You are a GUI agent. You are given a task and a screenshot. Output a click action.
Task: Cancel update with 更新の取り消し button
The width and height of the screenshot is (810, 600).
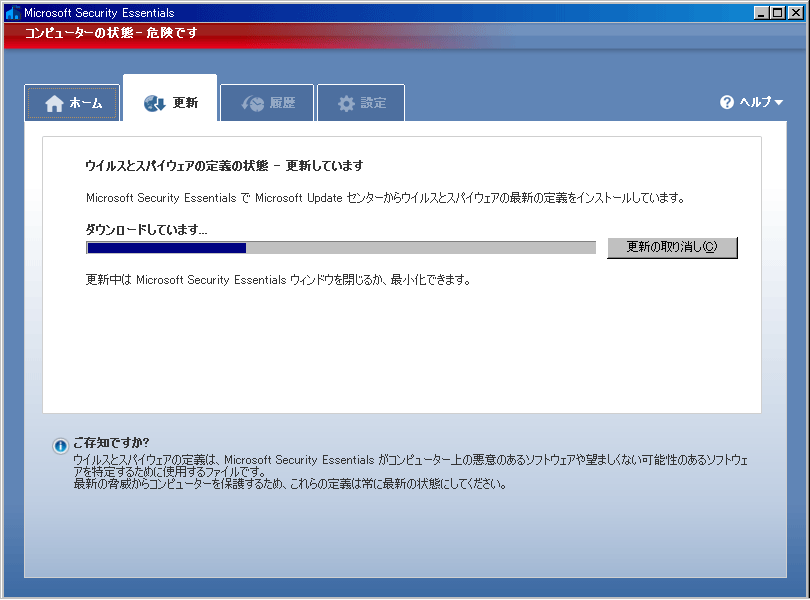(x=672, y=247)
